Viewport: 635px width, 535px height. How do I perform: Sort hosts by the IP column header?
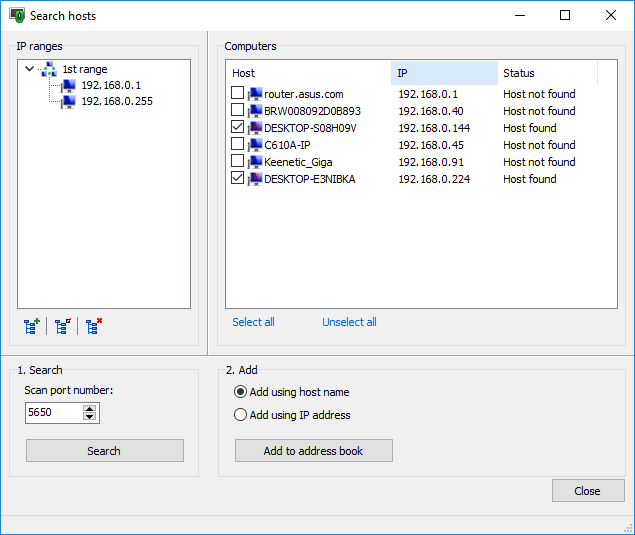tap(443, 73)
